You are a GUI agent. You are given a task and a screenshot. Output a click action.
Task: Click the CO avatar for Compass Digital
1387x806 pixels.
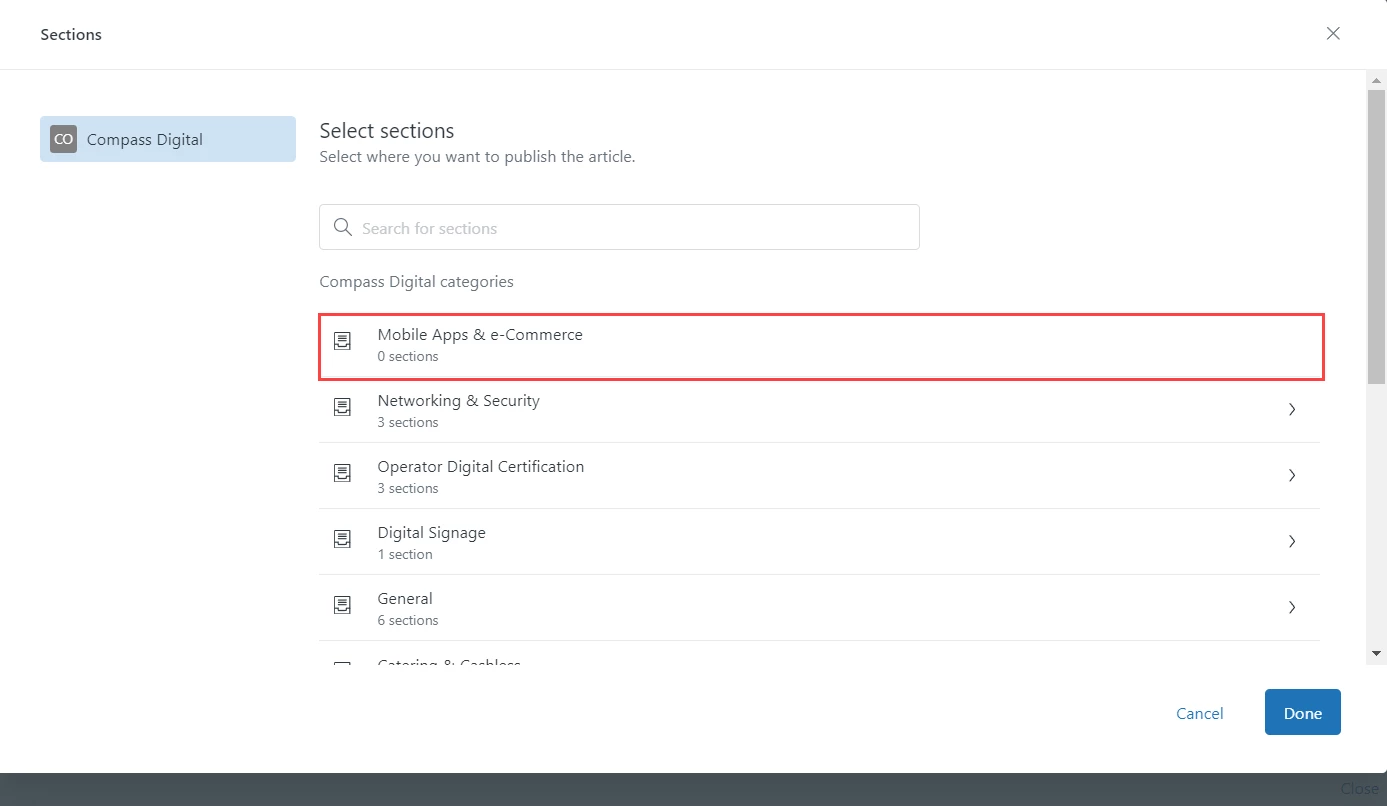click(x=64, y=139)
